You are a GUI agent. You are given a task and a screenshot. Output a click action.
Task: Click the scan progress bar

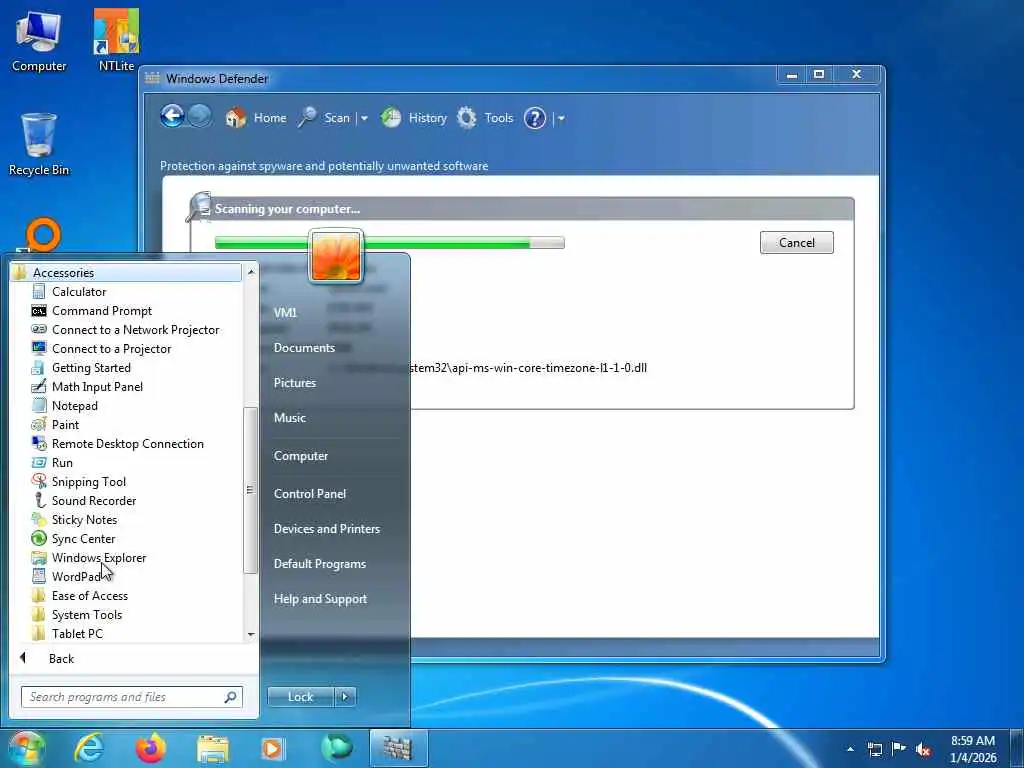(x=389, y=243)
